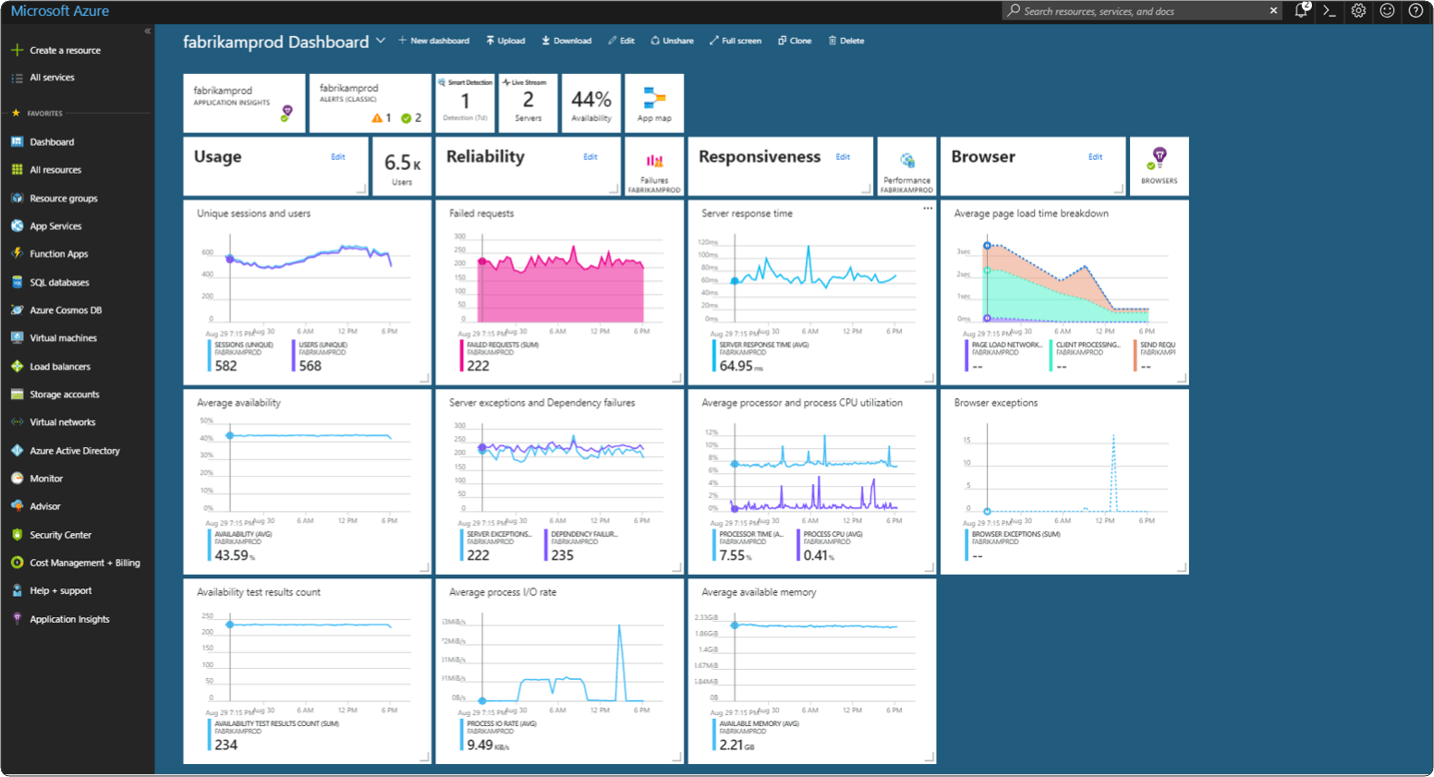This screenshot has width=1434, height=777.
Task: Click App Services sidebar icon
Action: 16,226
